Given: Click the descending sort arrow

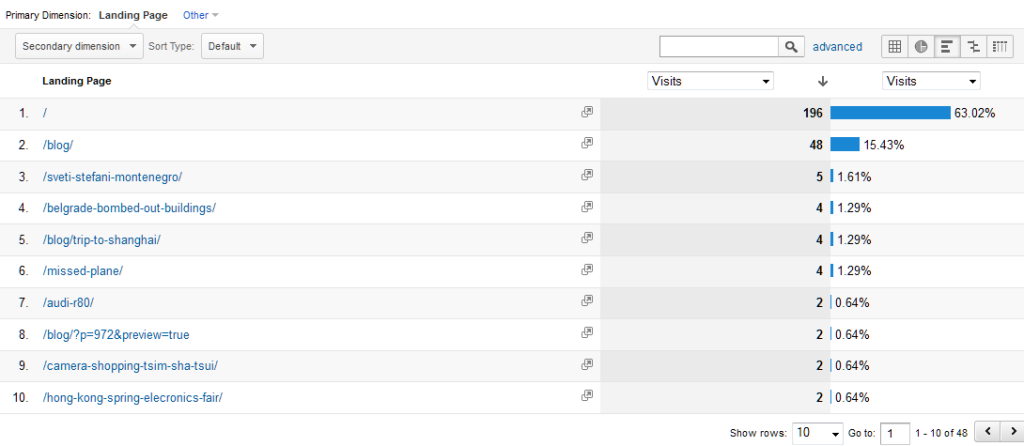Looking at the screenshot, I should coord(823,81).
